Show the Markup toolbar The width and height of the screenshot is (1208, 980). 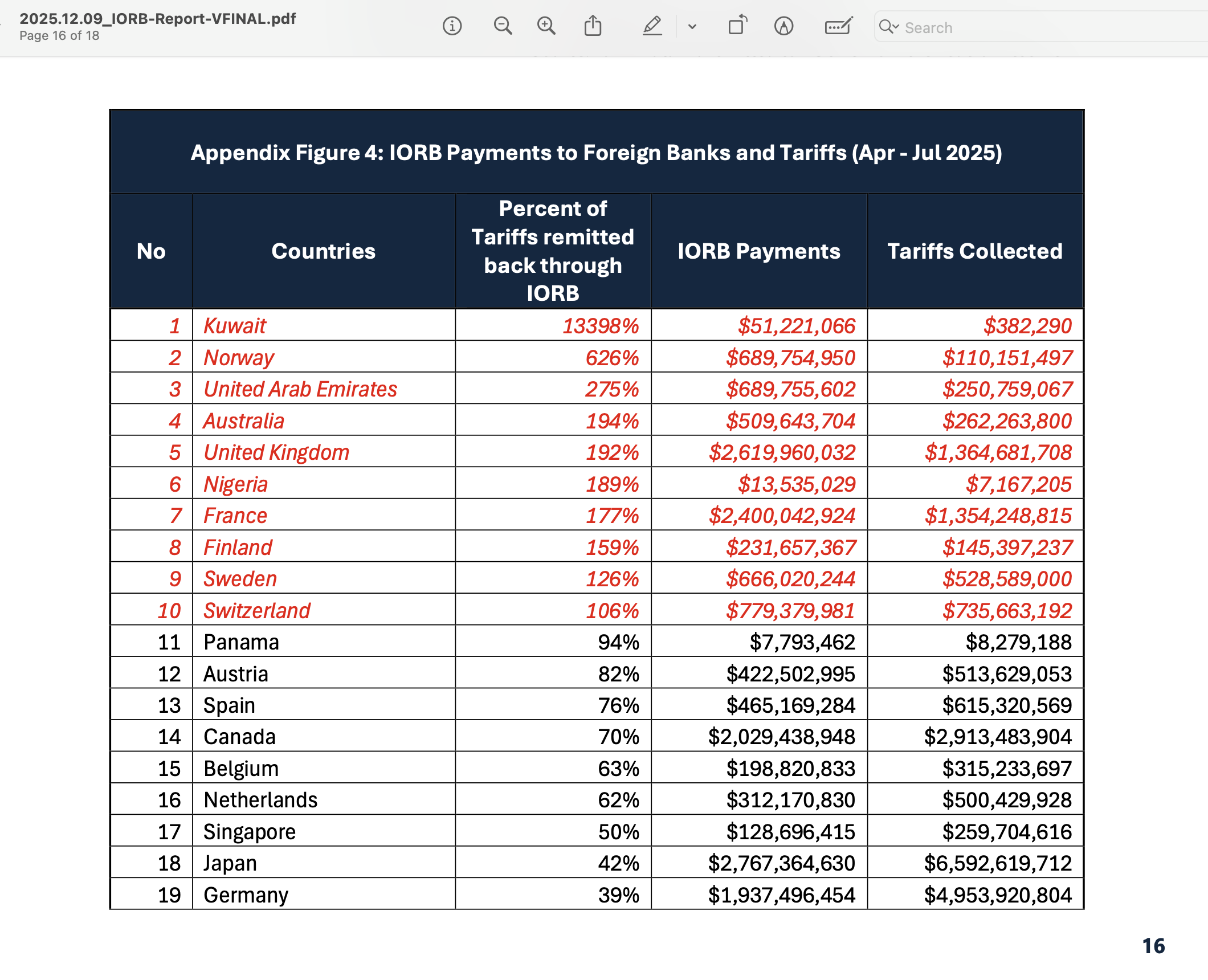tap(783, 26)
